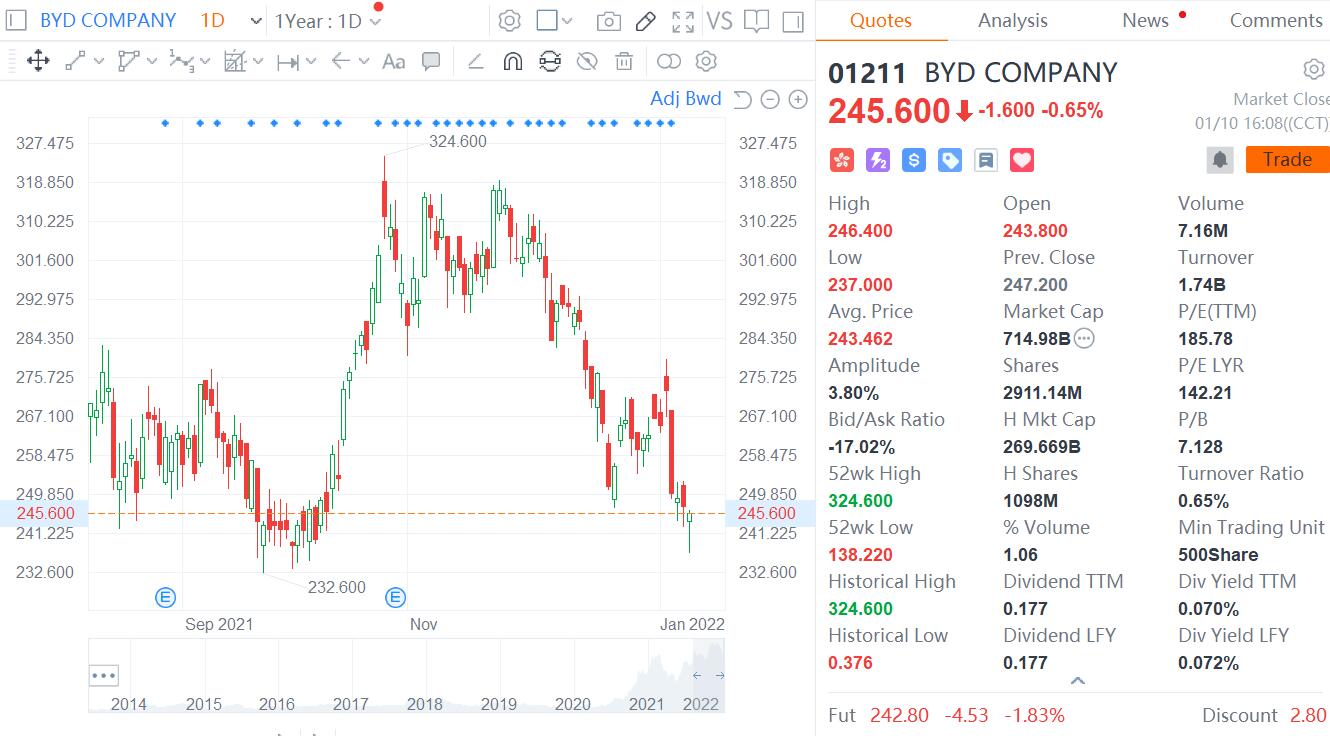Select the wave pattern drawing tool

click(181, 62)
